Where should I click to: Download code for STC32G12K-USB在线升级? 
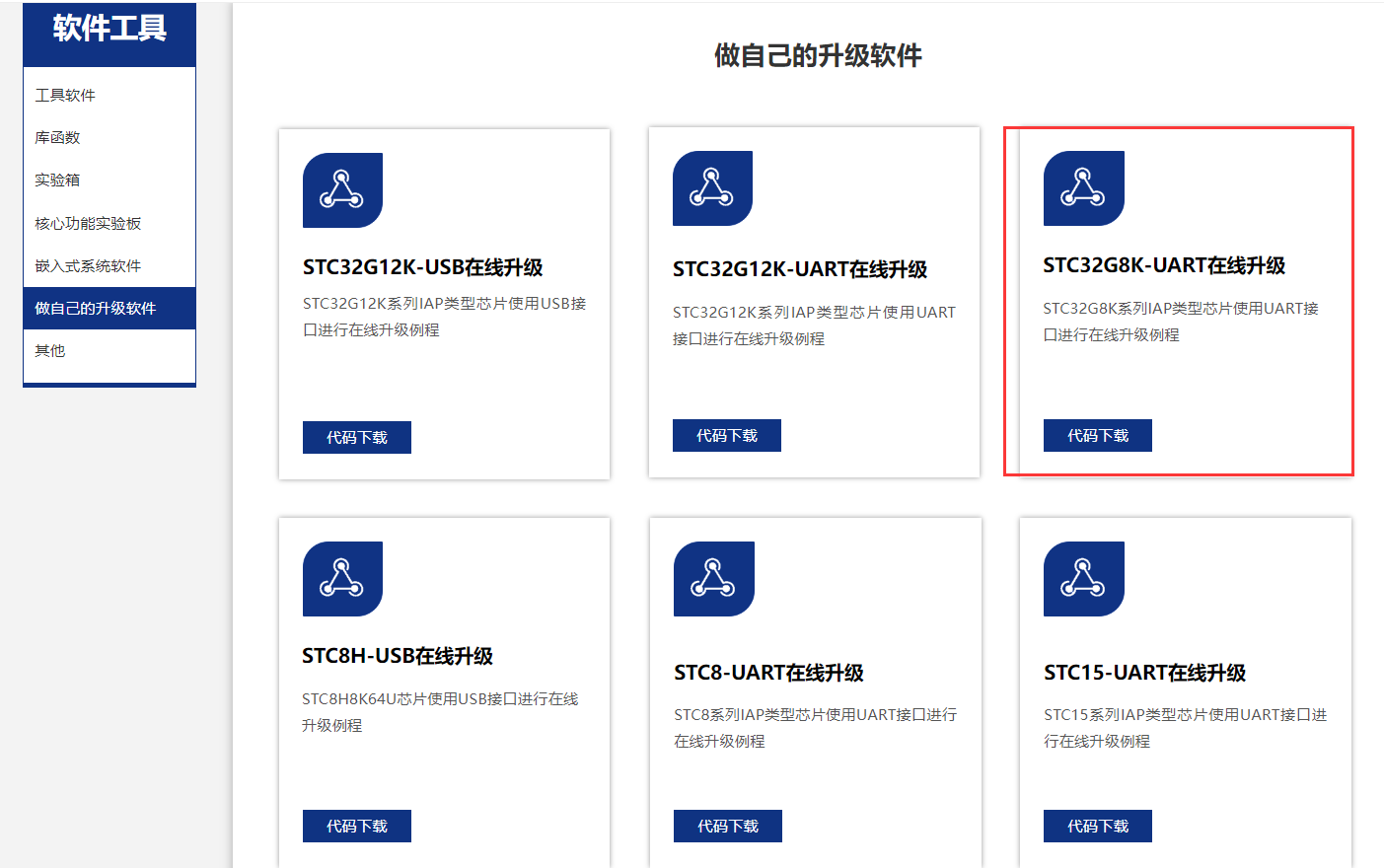pos(357,437)
